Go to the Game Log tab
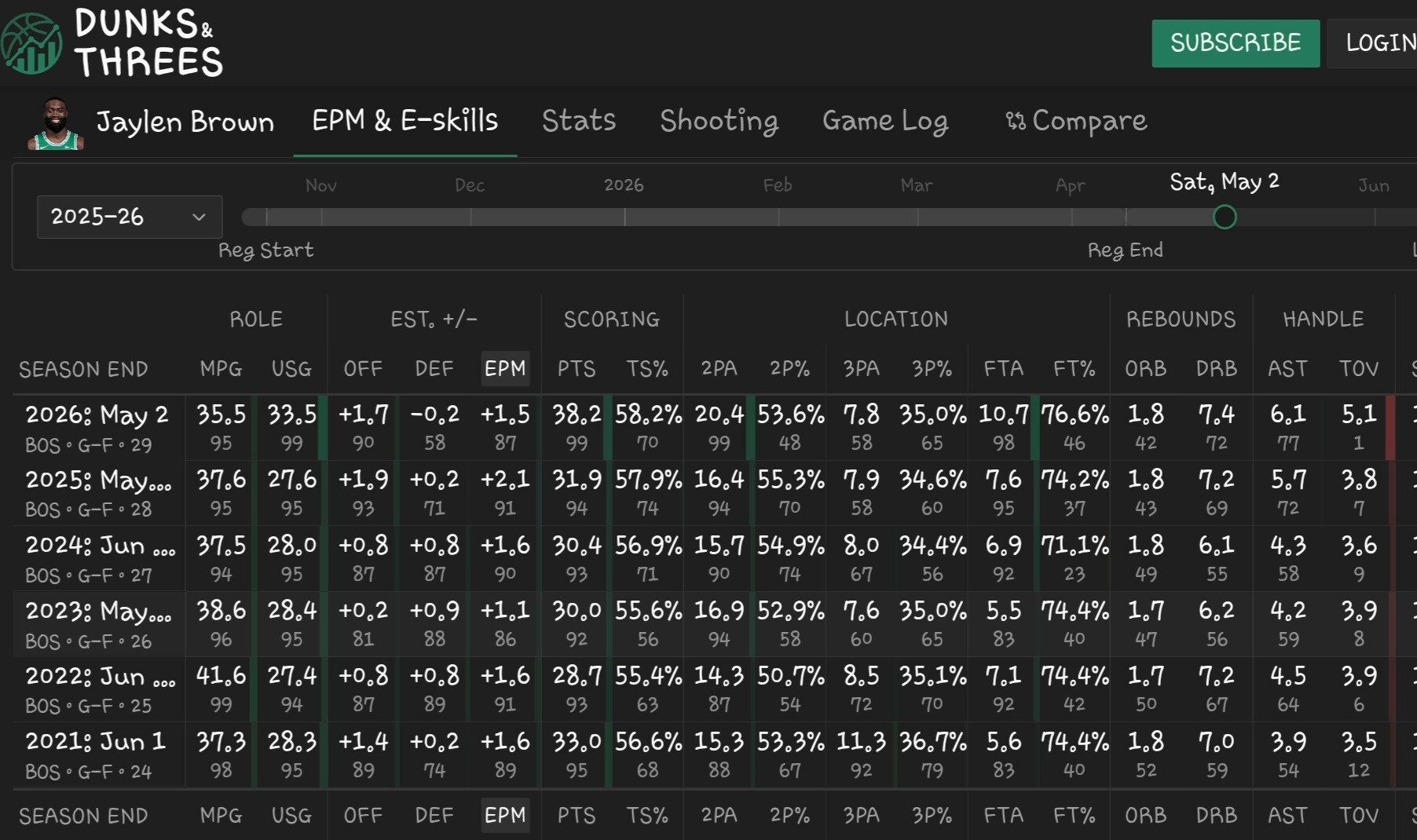 [885, 121]
